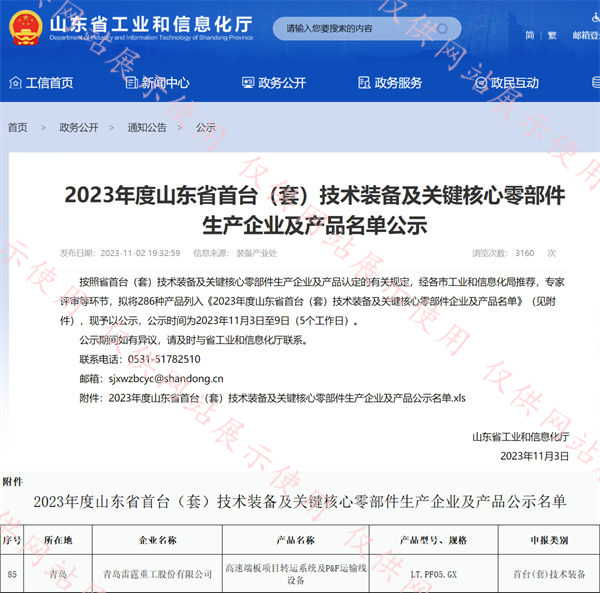Open the 政务服务 menu

[398, 83]
